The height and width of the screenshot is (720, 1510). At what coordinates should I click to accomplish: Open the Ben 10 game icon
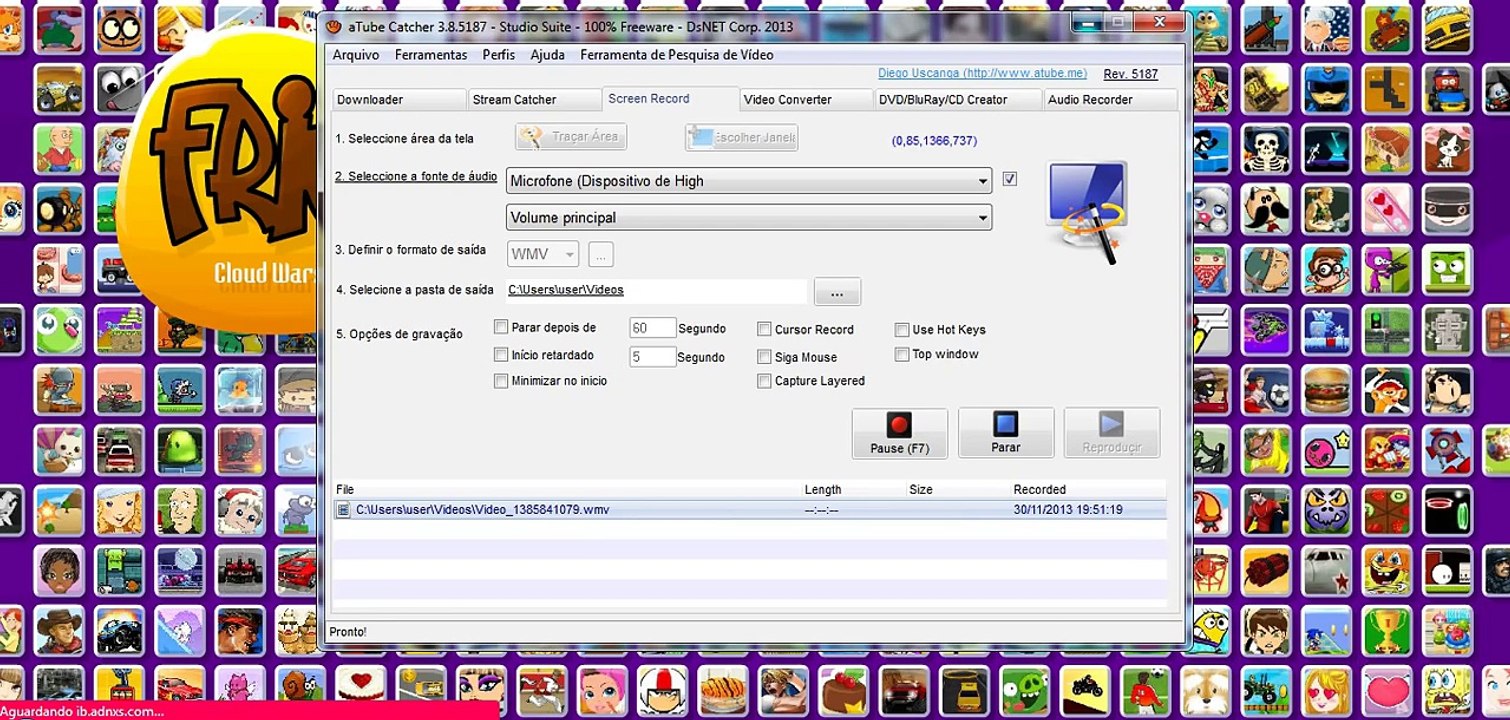1268,630
